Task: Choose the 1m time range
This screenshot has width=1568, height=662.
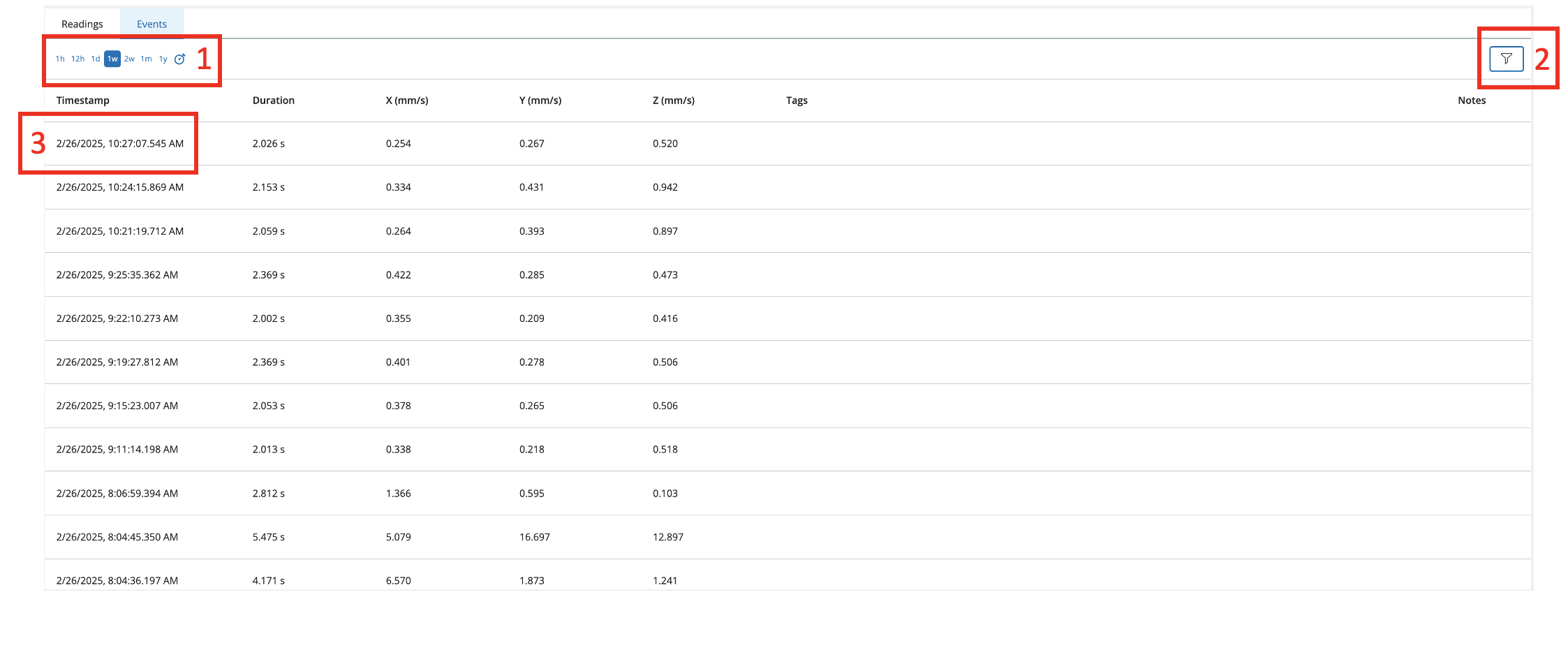Action: click(x=146, y=59)
